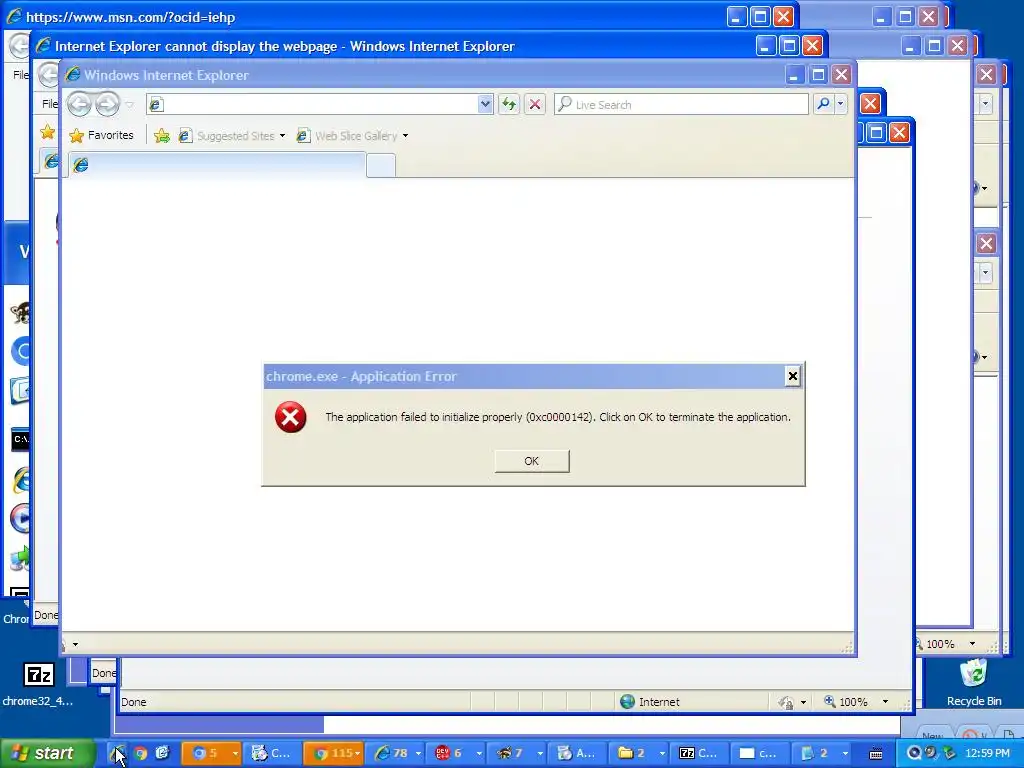The image size is (1024, 768).
Task: Open a new tab in front IE window
Action: click(381, 165)
